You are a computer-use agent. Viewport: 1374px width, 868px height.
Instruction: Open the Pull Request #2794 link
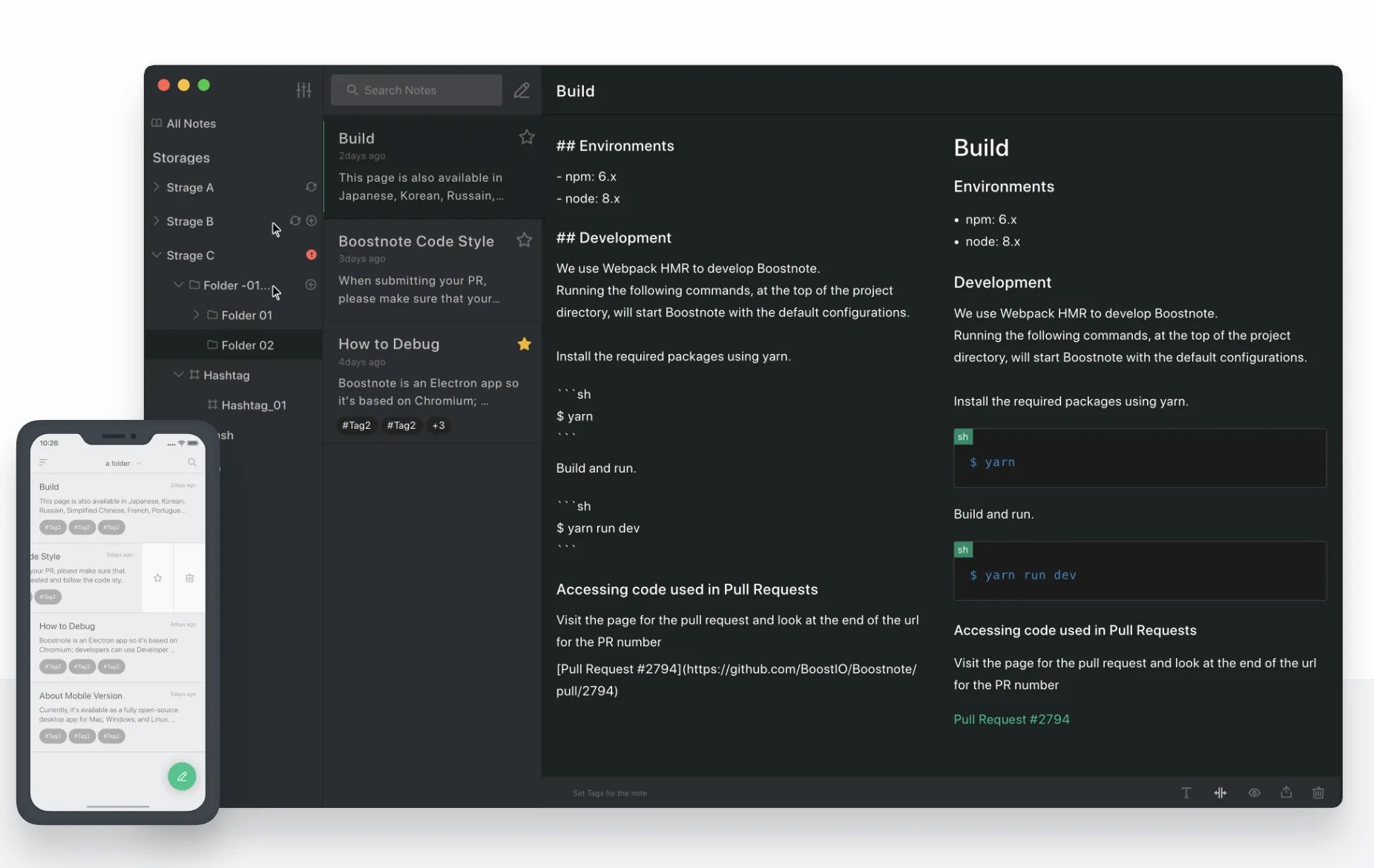pos(1011,719)
